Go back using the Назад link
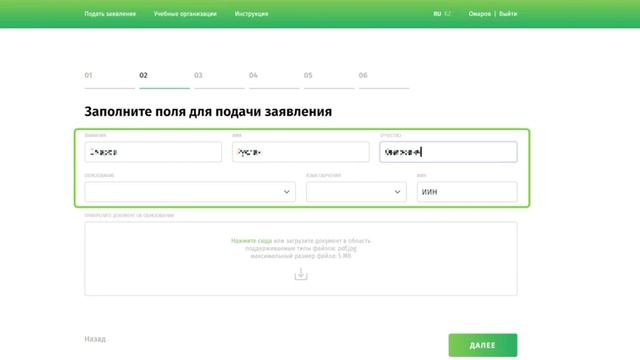Screen dimensions: 640x360 tap(95, 339)
